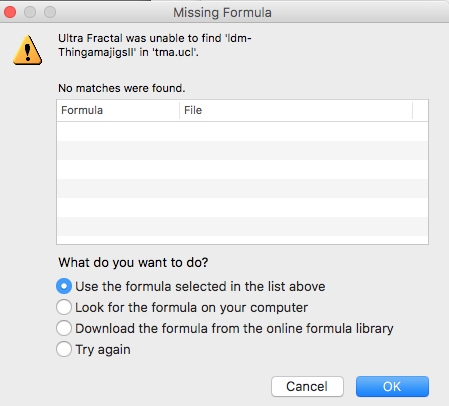Sort by the File column header
This screenshot has width=449, height=406.
point(296,110)
